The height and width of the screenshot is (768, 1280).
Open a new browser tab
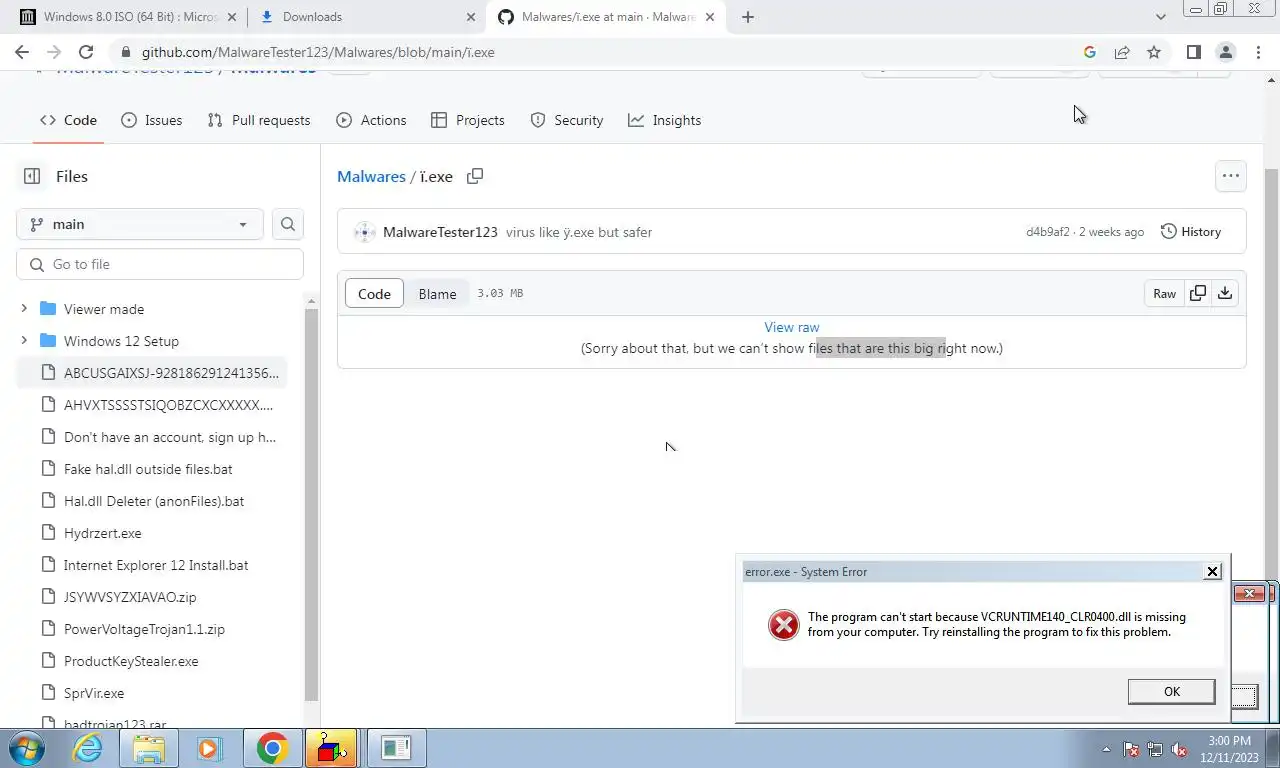coord(747,17)
